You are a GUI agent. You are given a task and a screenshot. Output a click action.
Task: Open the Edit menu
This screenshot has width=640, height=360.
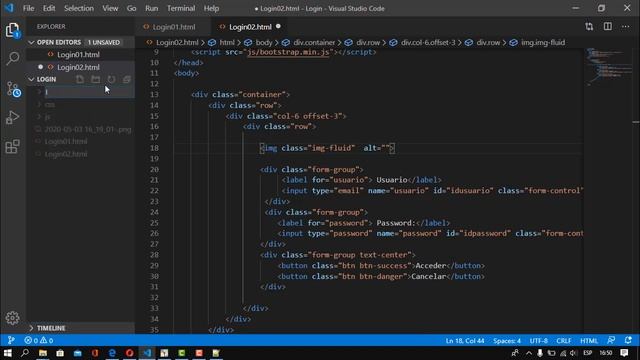49,8
